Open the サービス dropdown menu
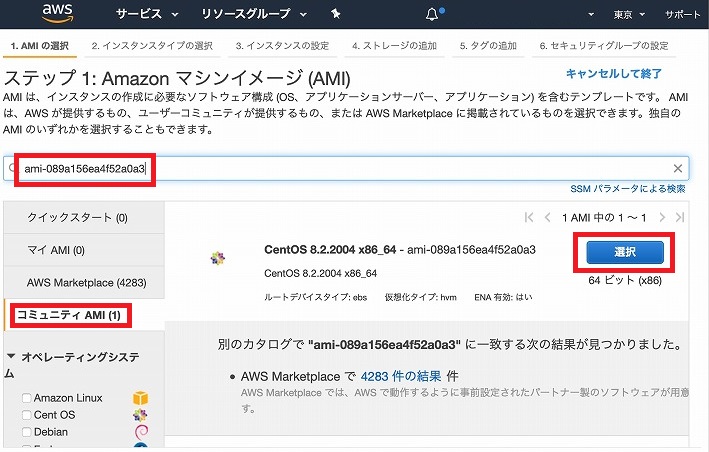The height and width of the screenshot is (452, 709). coord(147,14)
